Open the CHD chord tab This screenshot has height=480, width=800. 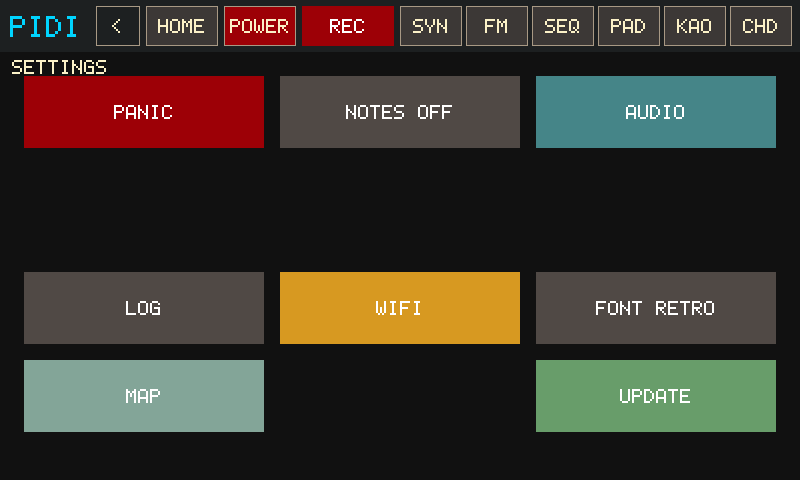pyautogui.click(x=761, y=26)
